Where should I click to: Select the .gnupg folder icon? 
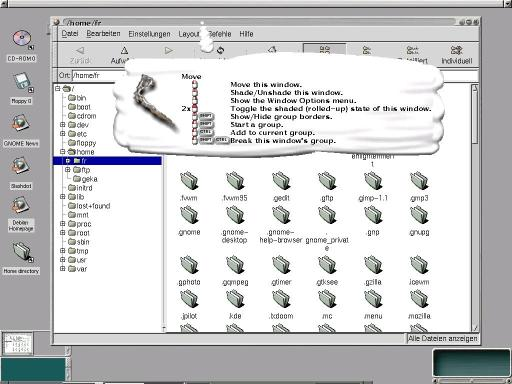419,215
